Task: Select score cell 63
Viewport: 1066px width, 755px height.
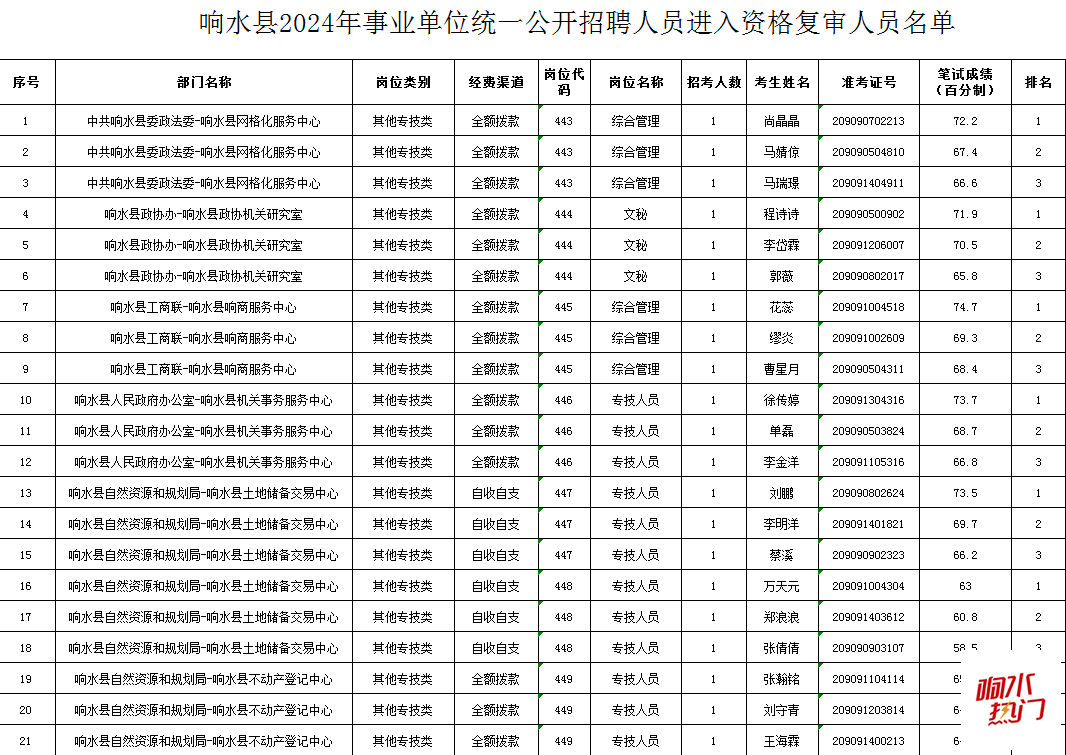Action: 965,586
